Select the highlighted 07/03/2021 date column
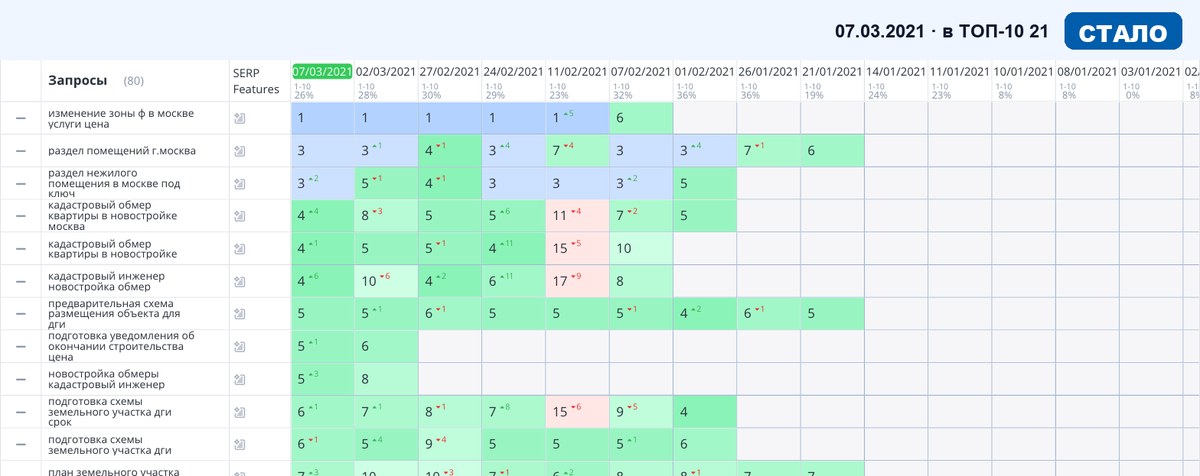This screenshot has width=1200, height=476. tap(322, 71)
